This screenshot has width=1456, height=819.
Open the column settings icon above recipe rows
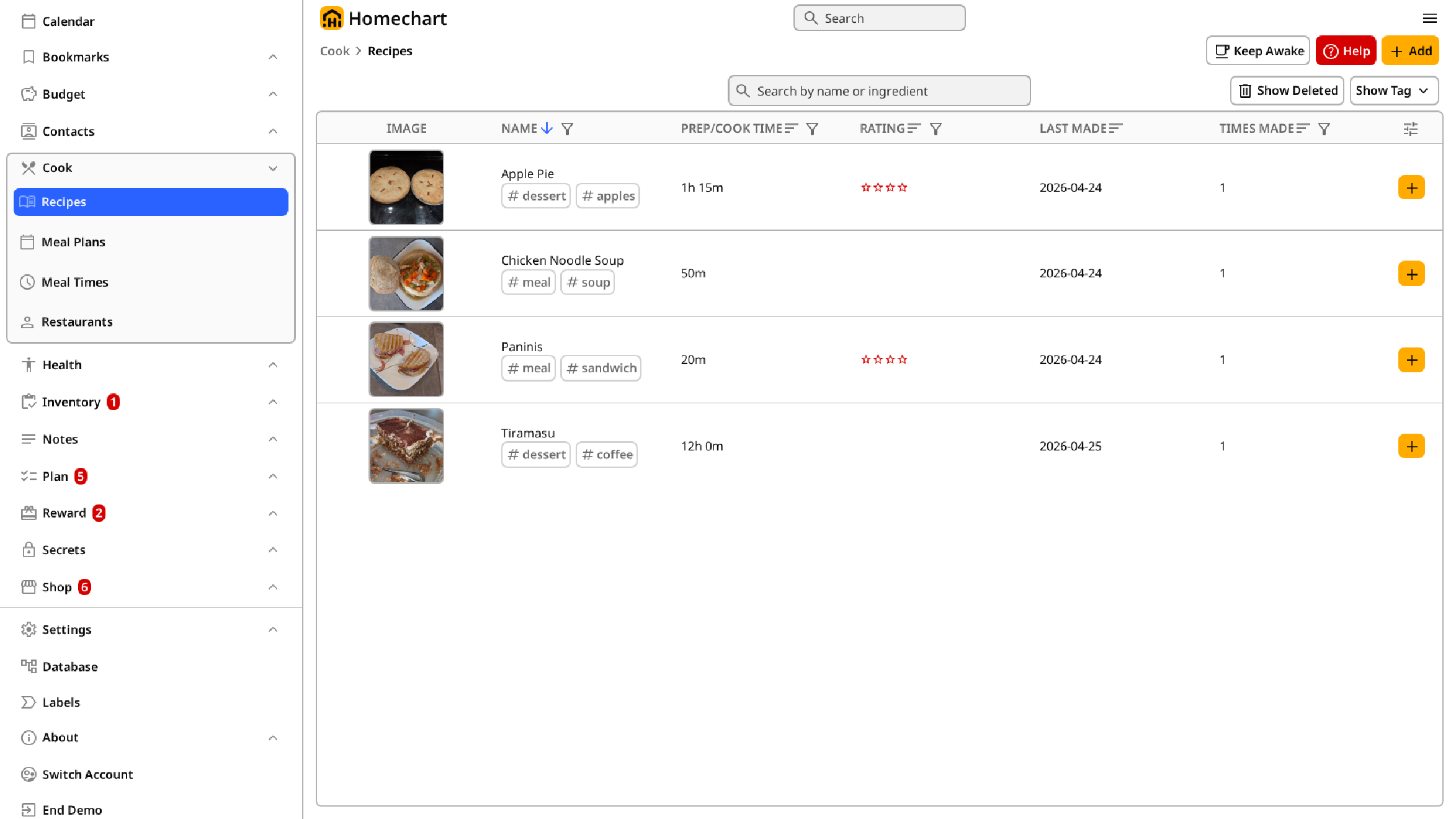coord(1411,128)
